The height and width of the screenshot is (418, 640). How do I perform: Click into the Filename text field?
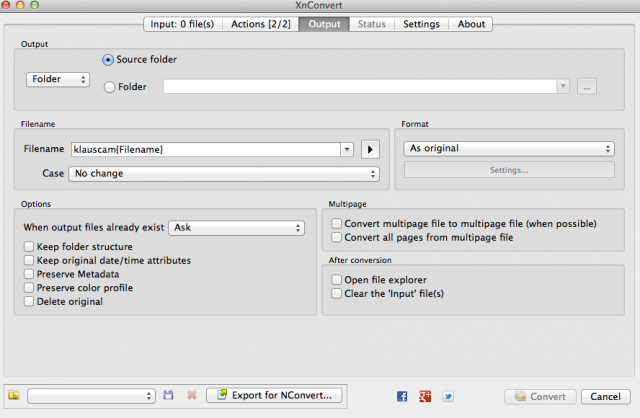click(x=206, y=149)
